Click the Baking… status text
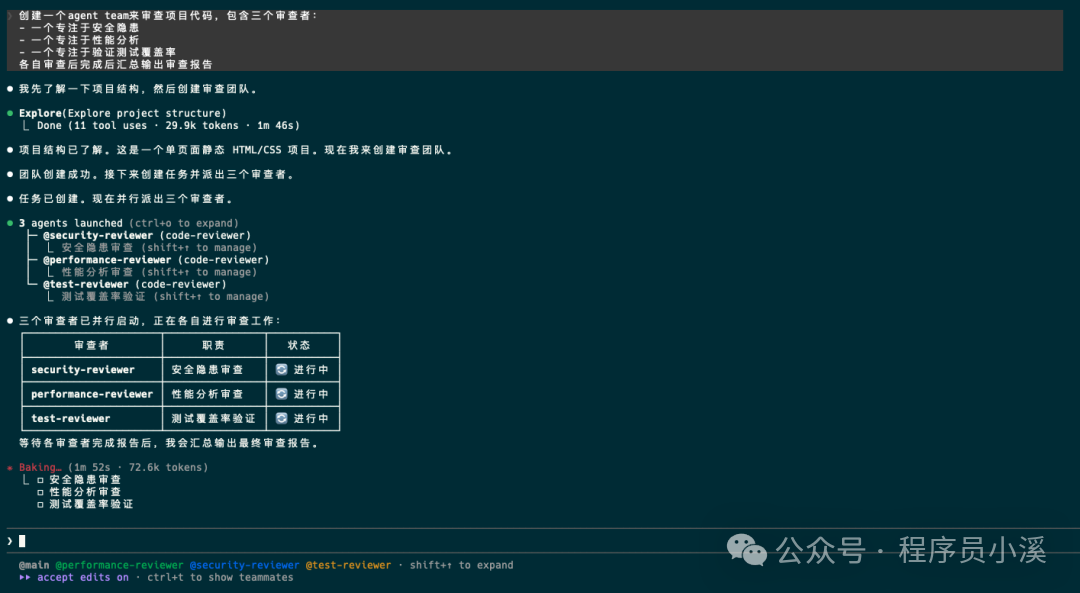Screen dimensions: 1080x593 coord(40,467)
